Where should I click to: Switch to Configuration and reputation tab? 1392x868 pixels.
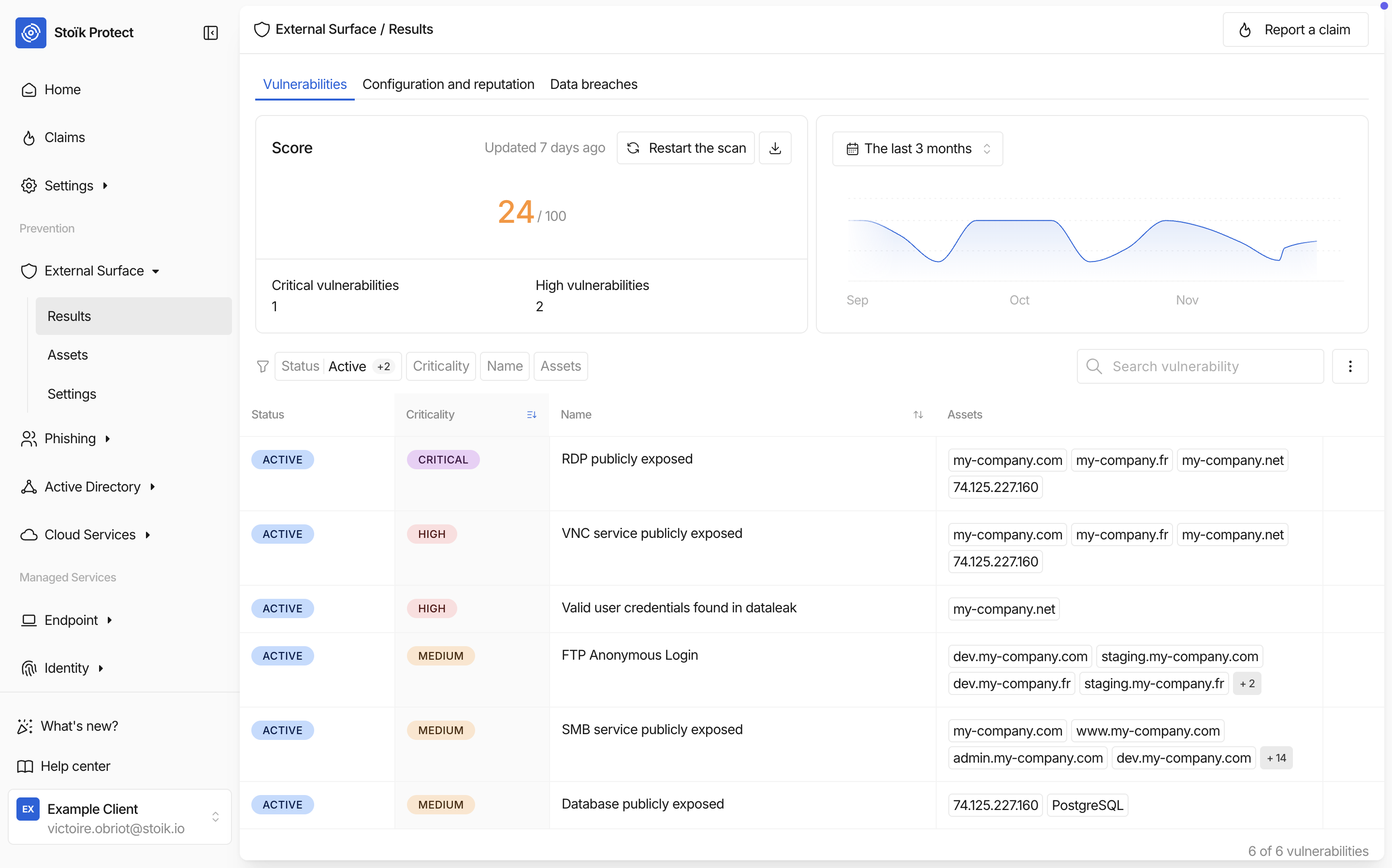click(x=448, y=85)
